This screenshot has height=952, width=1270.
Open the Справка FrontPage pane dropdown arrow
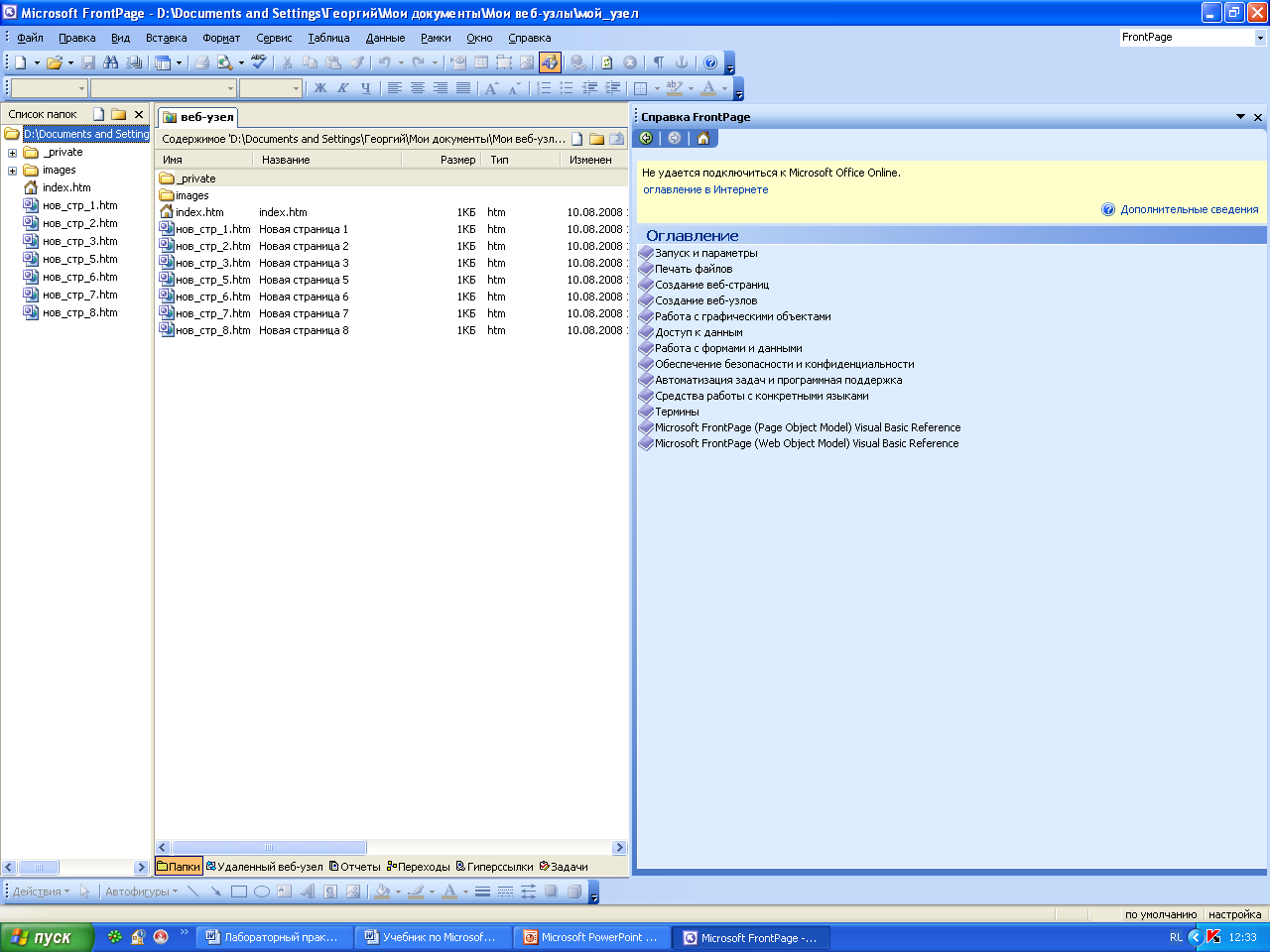click(1240, 117)
